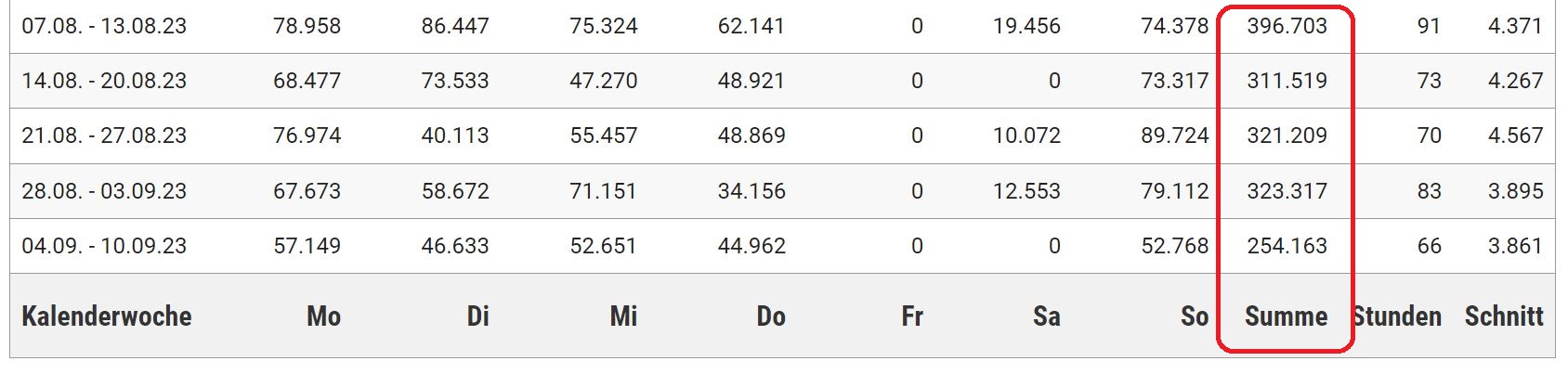Select the Stunden column header

pos(1397,316)
